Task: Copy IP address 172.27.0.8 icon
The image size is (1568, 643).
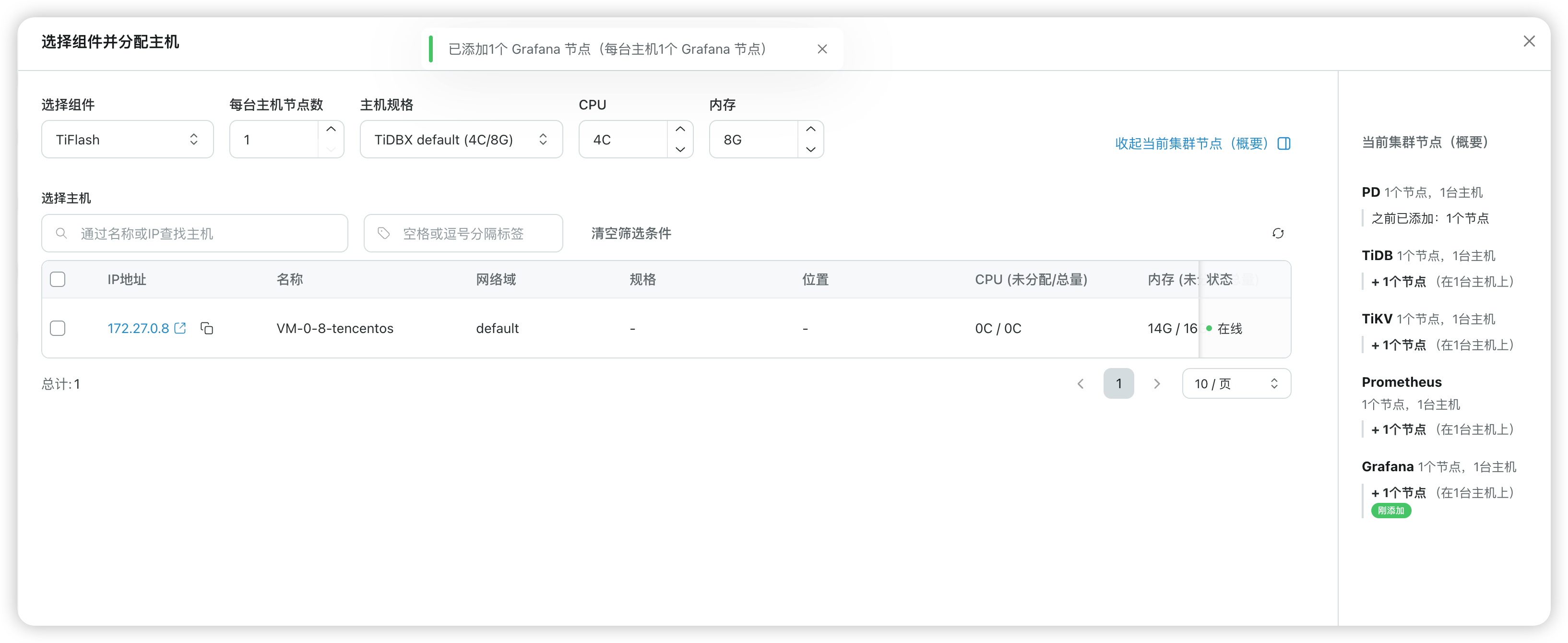Action: coord(207,328)
